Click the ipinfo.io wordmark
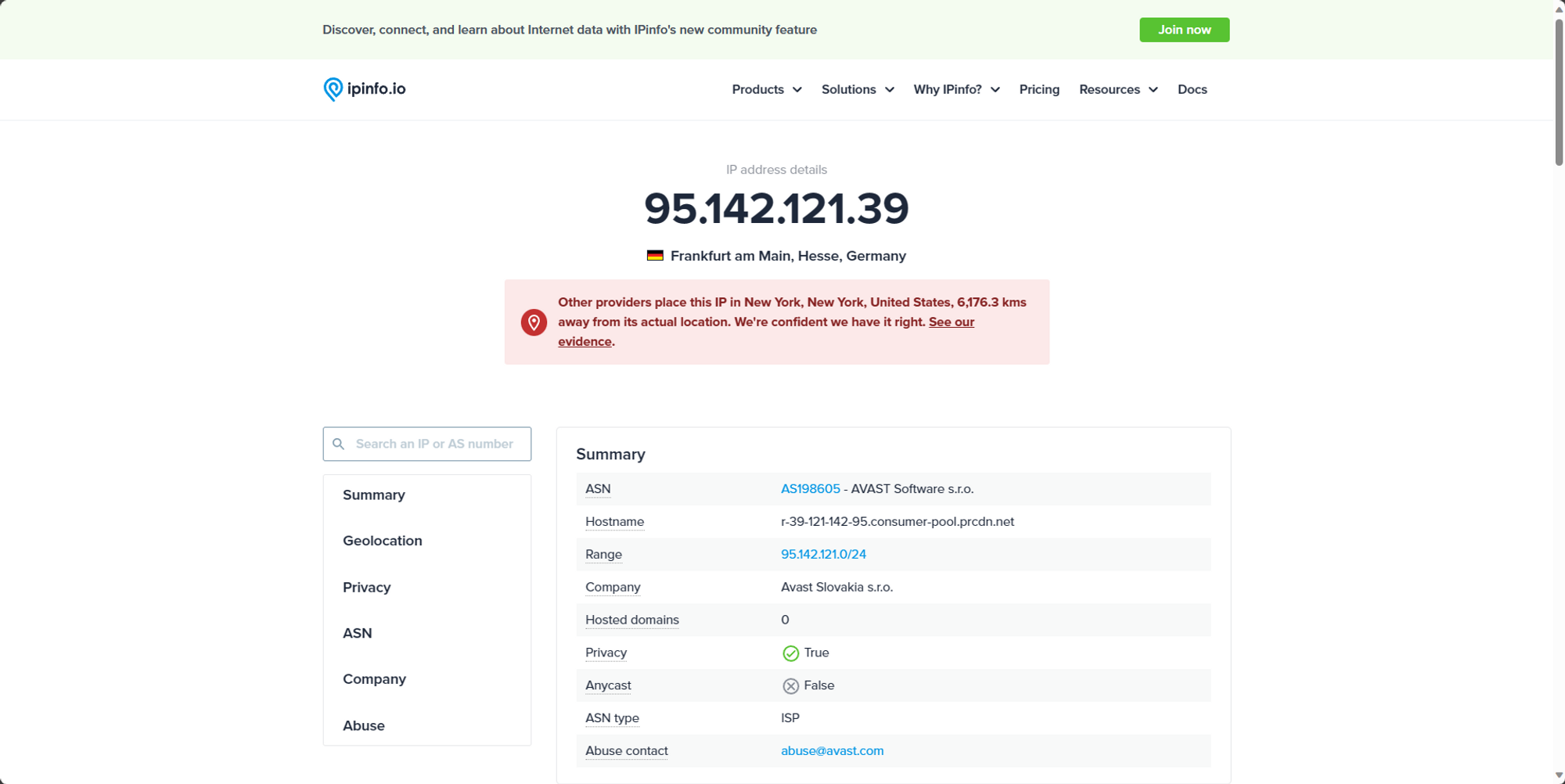This screenshot has height=784, width=1565. (376, 88)
